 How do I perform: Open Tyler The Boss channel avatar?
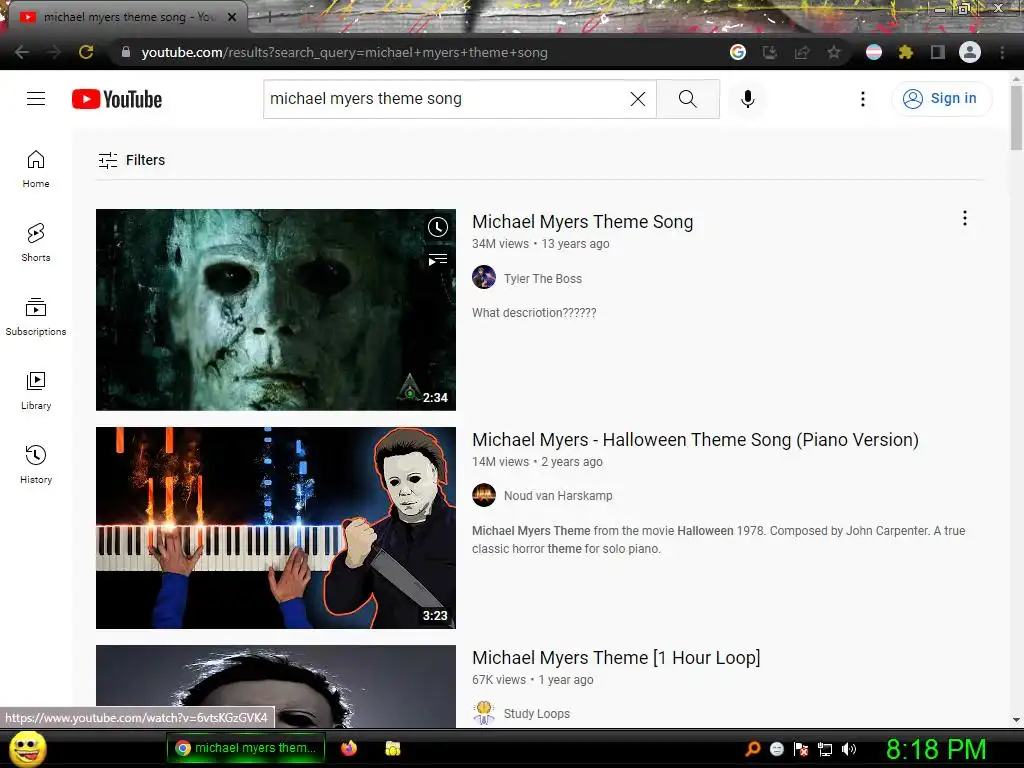[x=484, y=278]
